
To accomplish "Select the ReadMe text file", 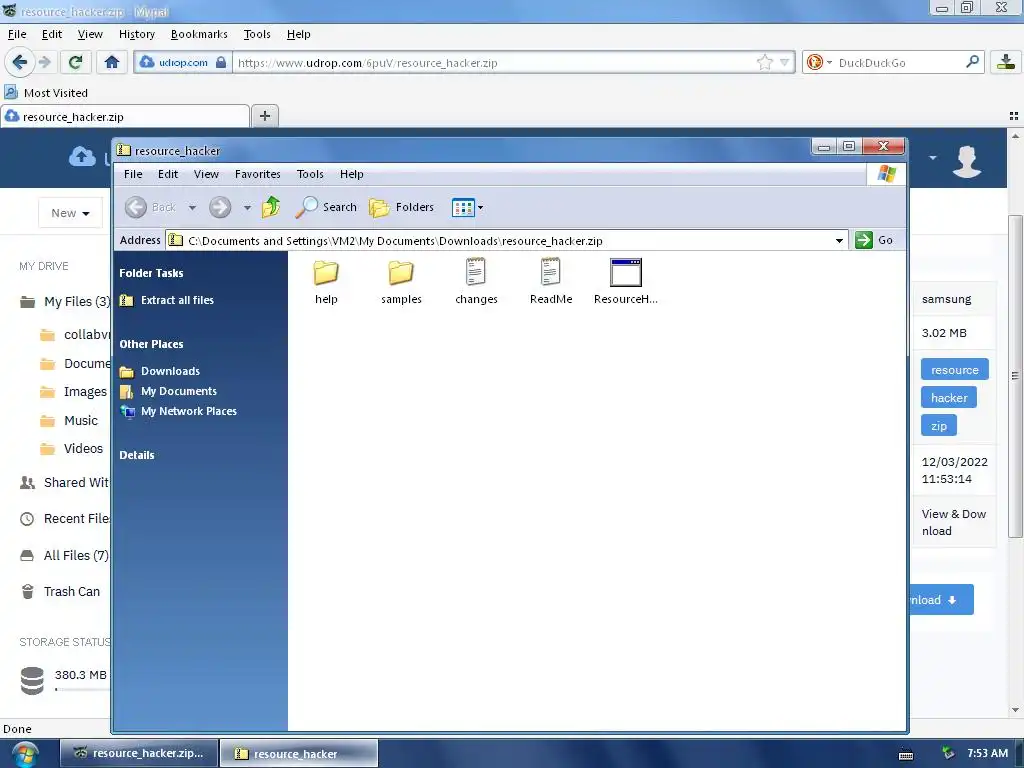I will [x=551, y=282].
